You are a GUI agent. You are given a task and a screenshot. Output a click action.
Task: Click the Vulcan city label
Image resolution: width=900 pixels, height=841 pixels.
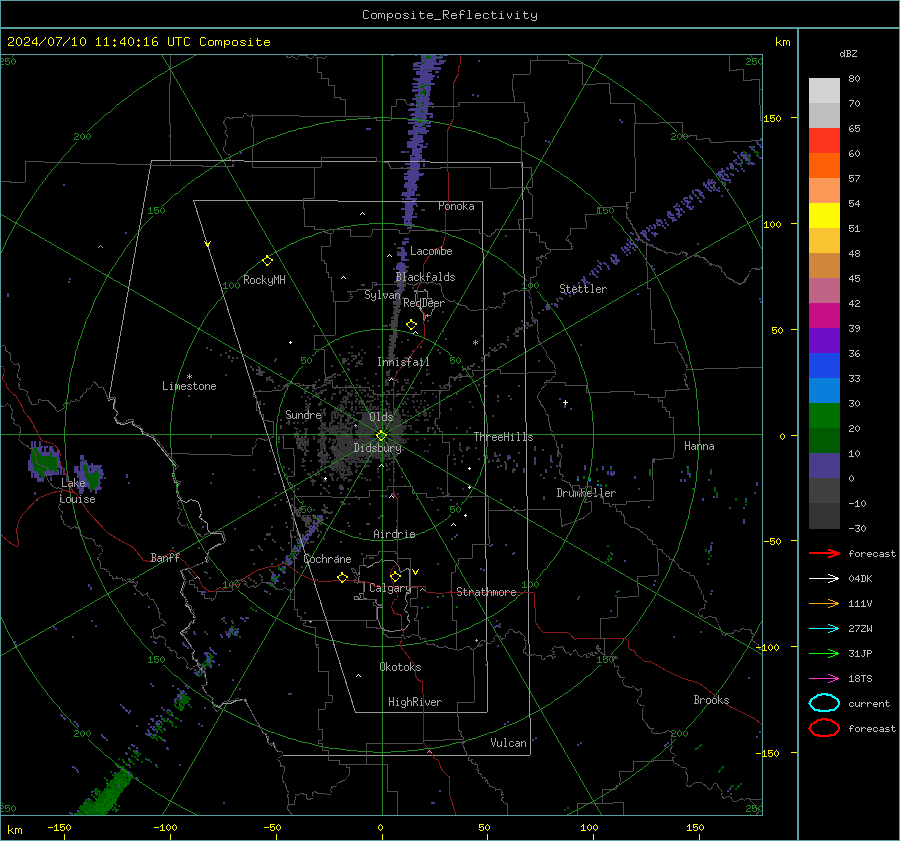[x=509, y=743]
